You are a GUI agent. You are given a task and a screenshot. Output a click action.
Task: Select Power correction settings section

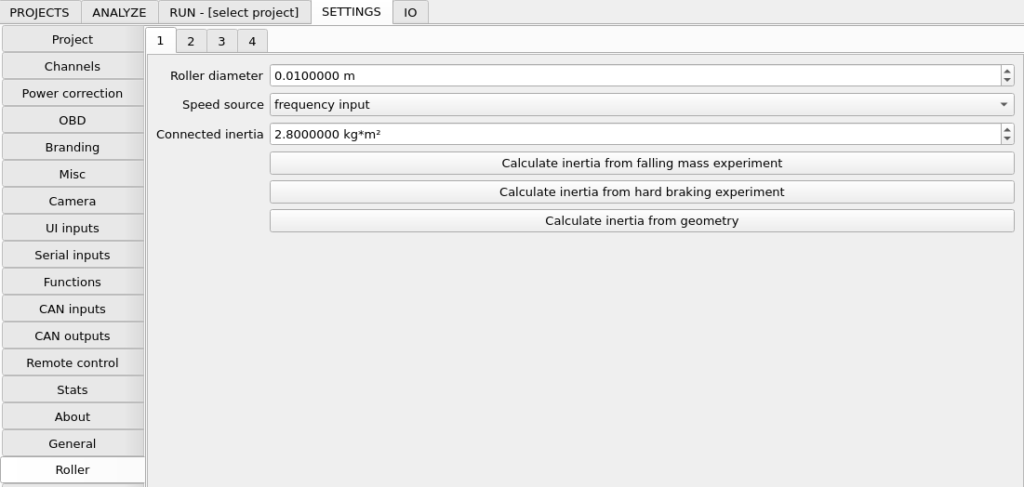click(72, 93)
